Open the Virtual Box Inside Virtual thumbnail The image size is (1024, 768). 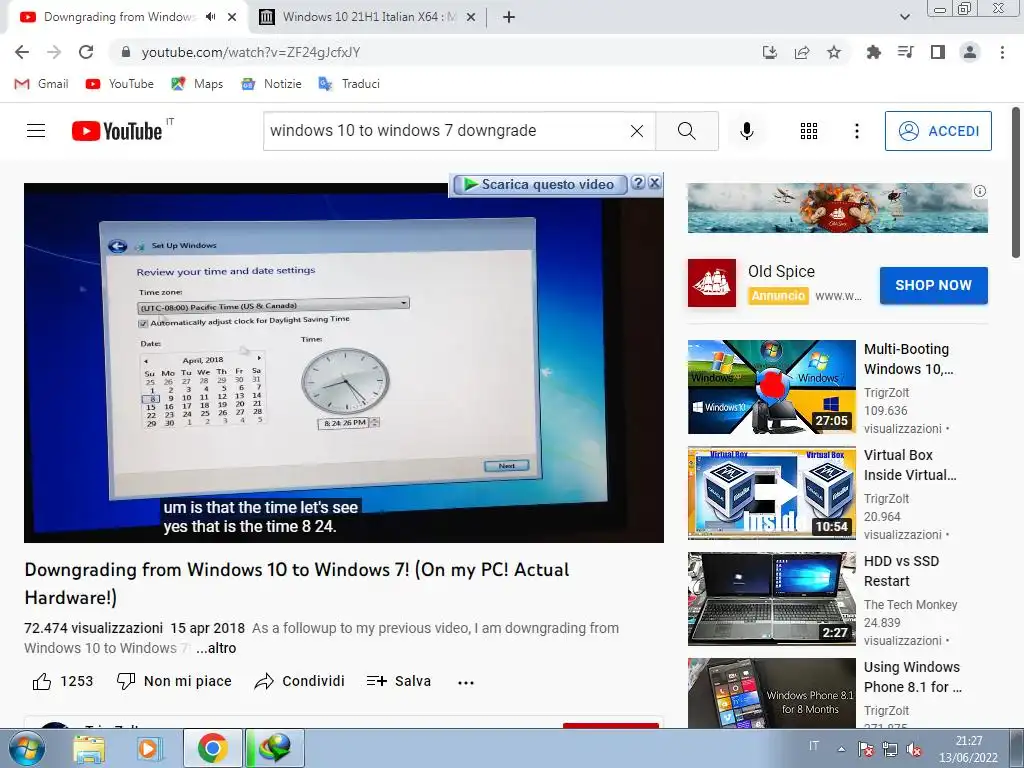pos(771,492)
